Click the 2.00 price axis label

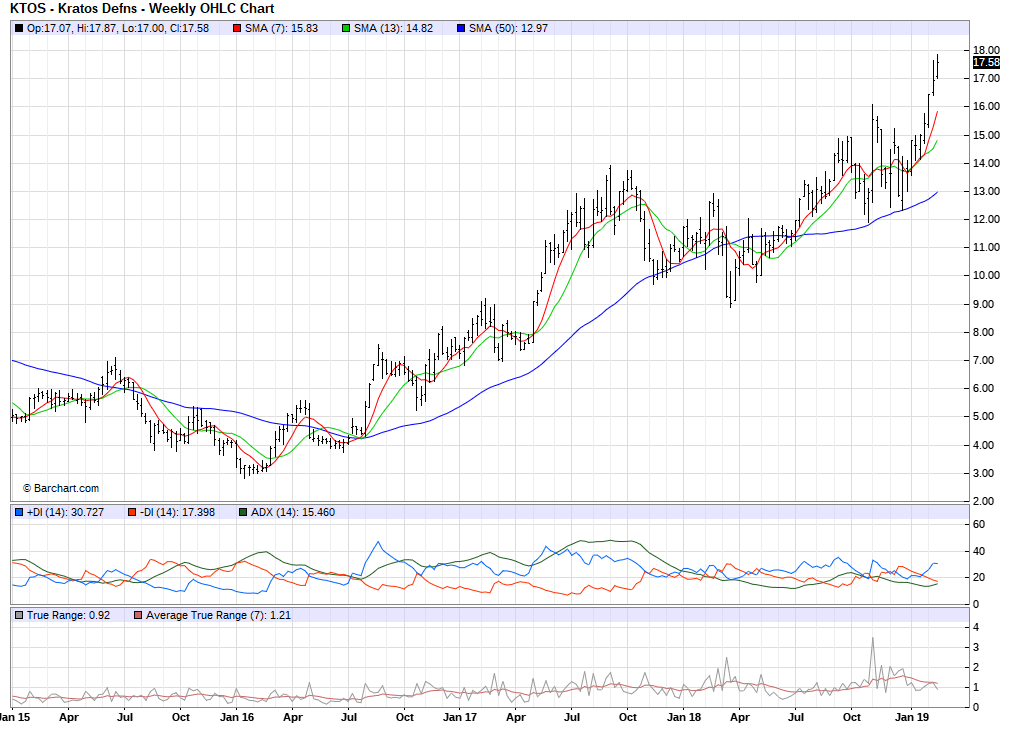pos(983,501)
